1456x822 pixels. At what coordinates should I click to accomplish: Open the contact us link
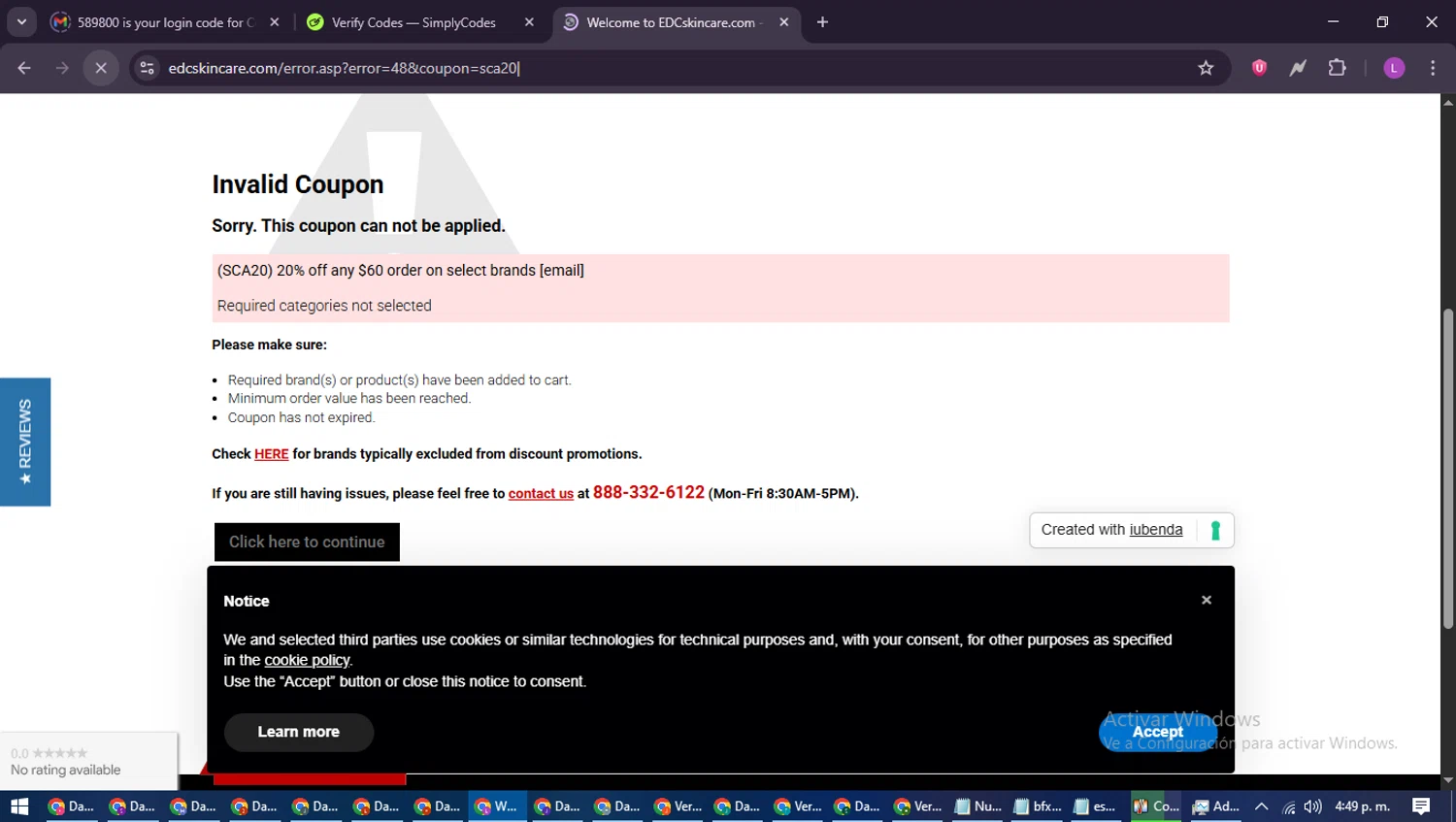click(541, 494)
